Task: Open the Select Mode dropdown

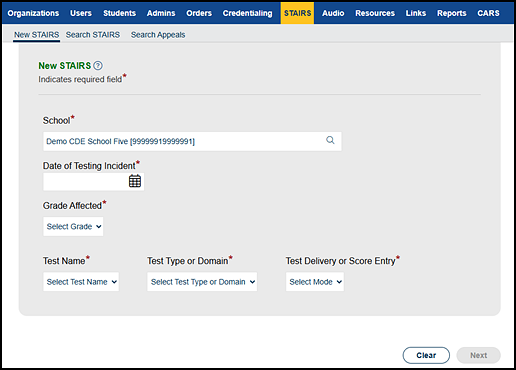Action: [315, 282]
